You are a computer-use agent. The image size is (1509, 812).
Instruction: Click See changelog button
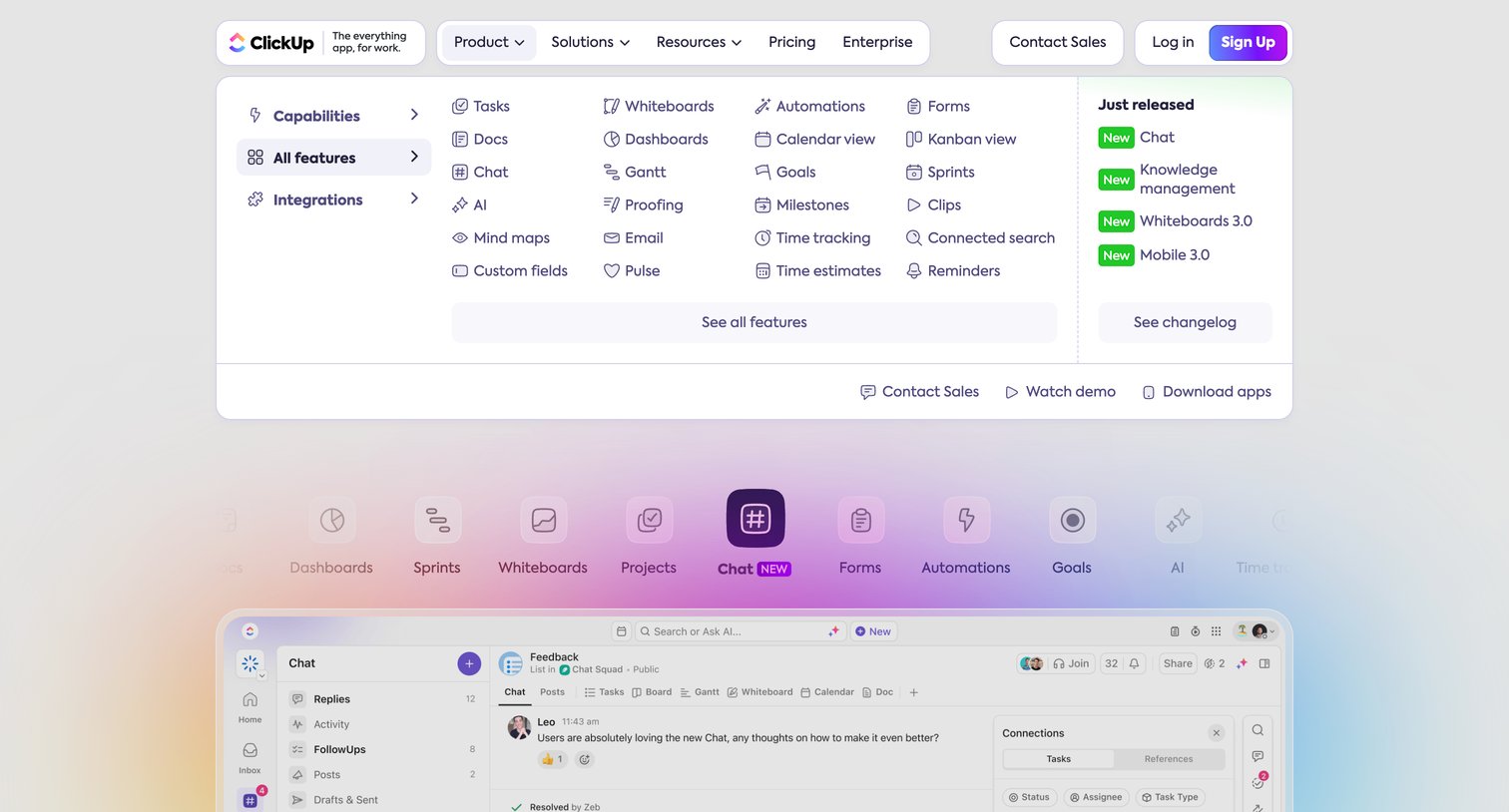tap(1185, 322)
